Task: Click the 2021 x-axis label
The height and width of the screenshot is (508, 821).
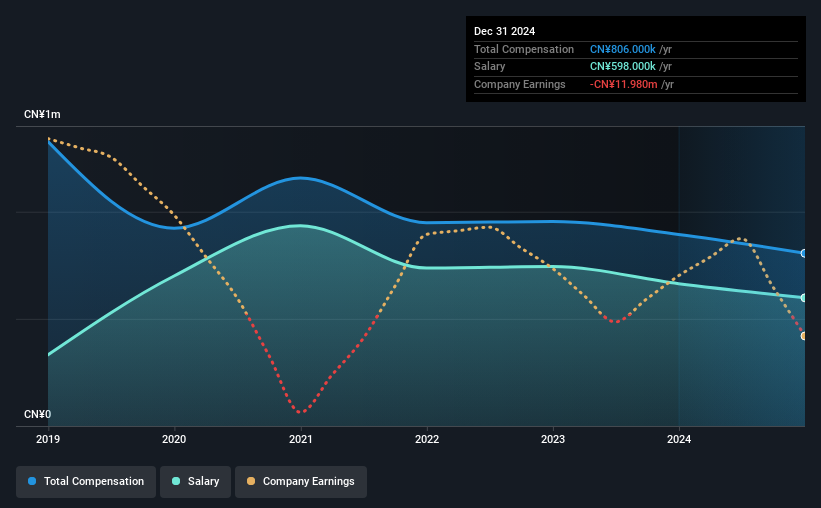Action: [301, 439]
